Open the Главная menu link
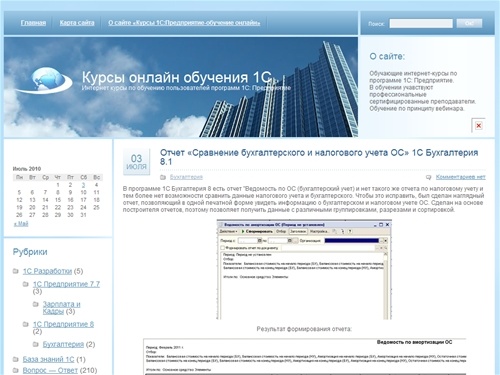 pos(33,23)
